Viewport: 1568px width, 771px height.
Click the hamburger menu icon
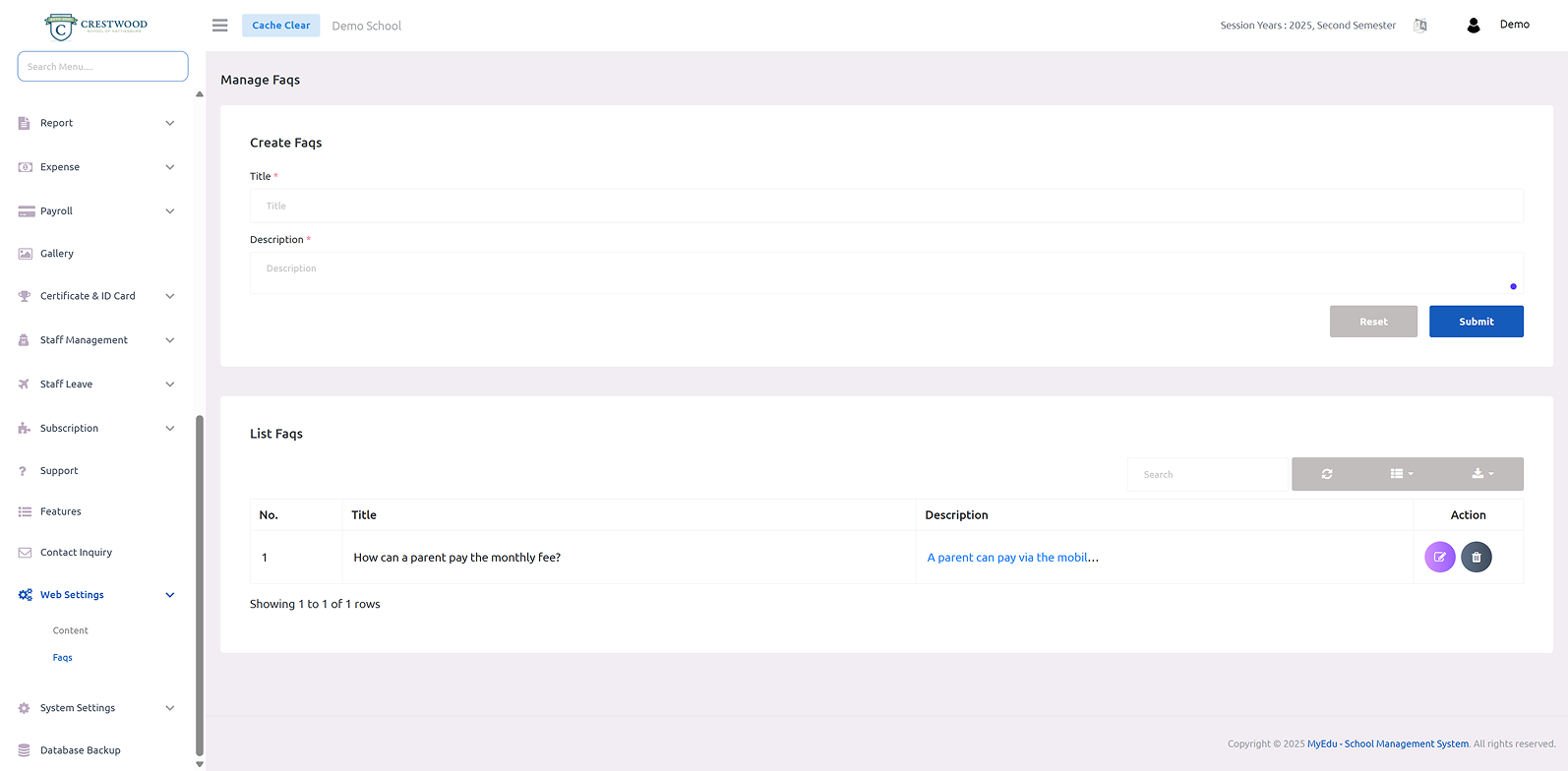coord(219,26)
